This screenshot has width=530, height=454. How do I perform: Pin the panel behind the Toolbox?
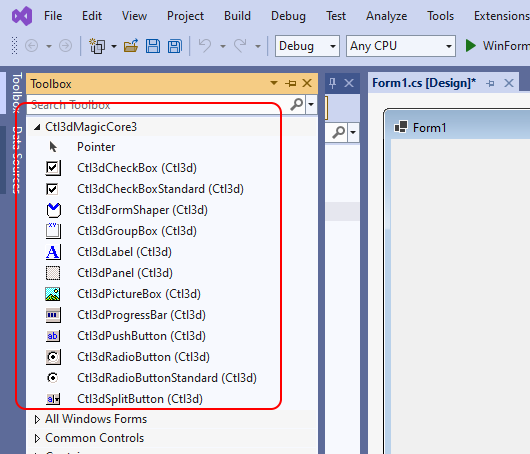[332, 83]
